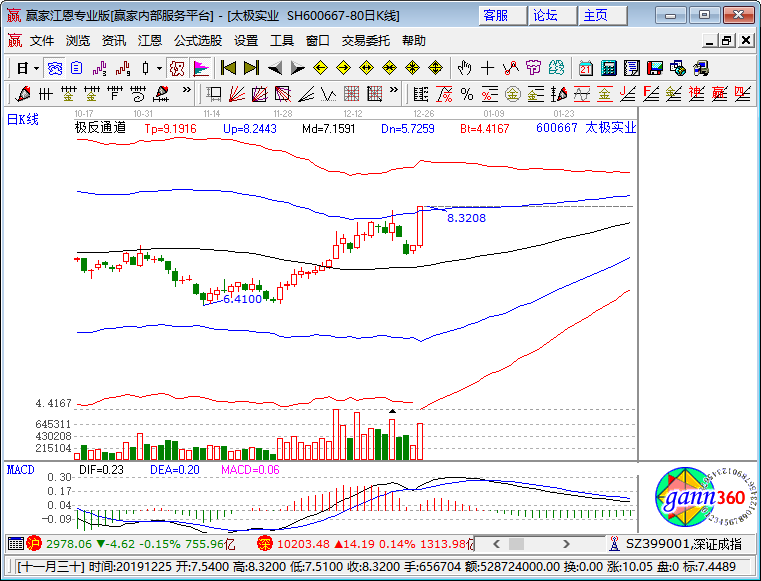The image size is (761, 581).
Task: Click the black percent sign icon
Action: 467,94
